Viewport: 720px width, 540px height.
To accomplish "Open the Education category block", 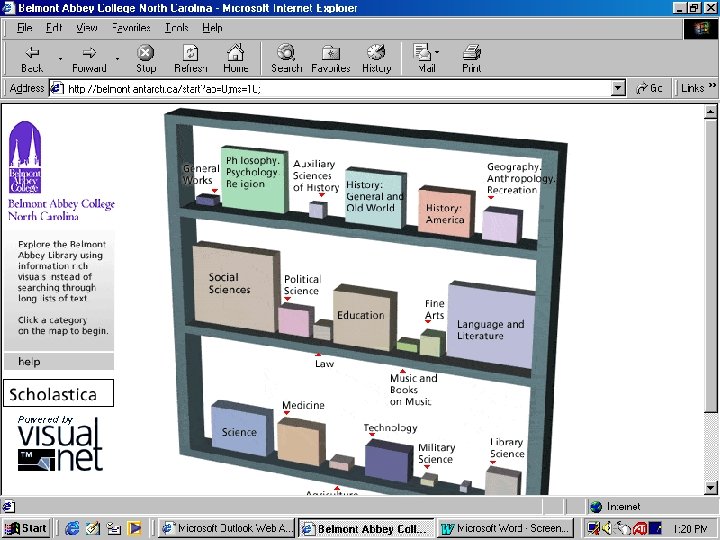I will pyautogui.click(x=364, y=318).
